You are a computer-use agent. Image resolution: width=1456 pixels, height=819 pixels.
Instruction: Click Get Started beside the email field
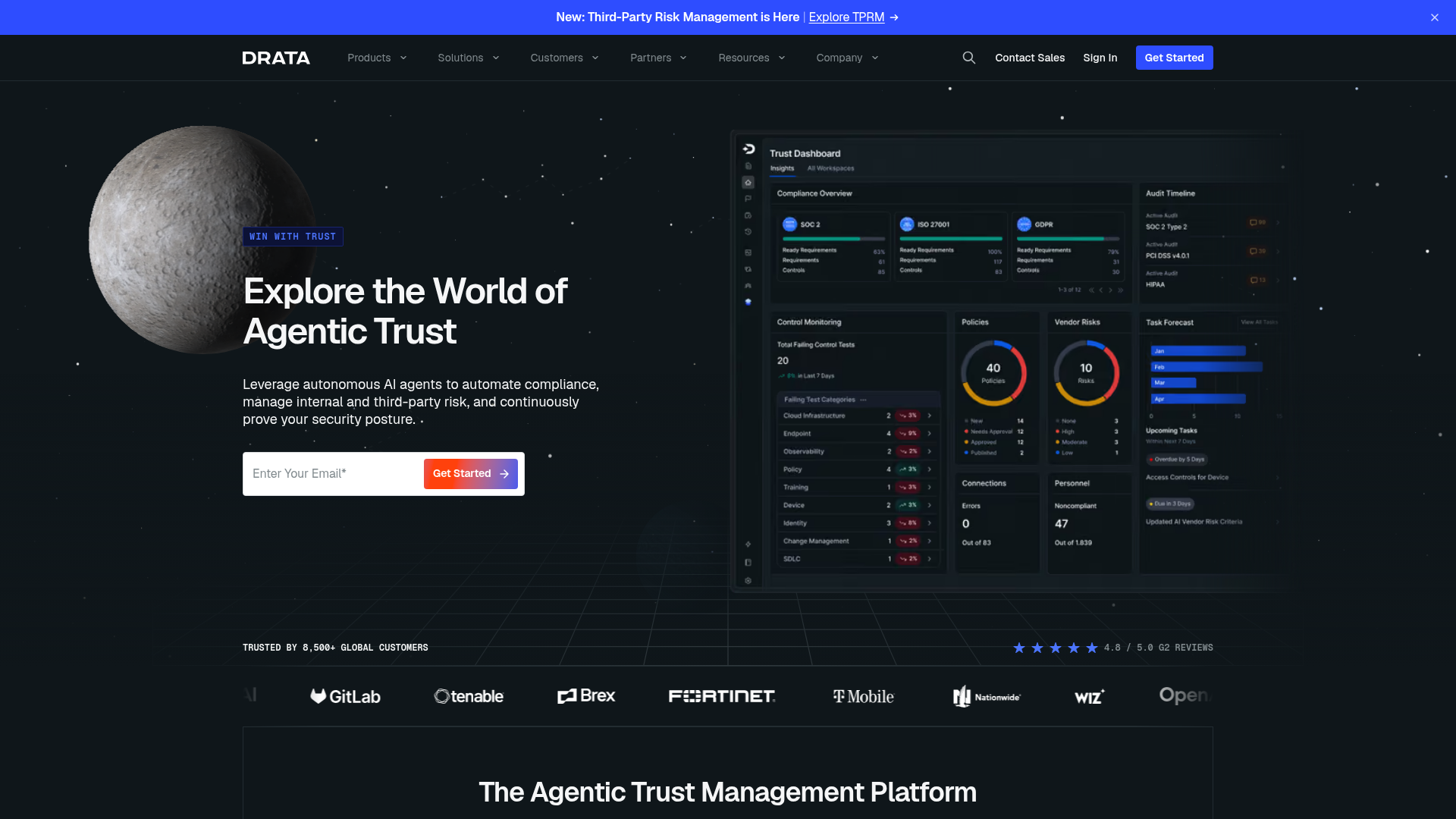470,474
